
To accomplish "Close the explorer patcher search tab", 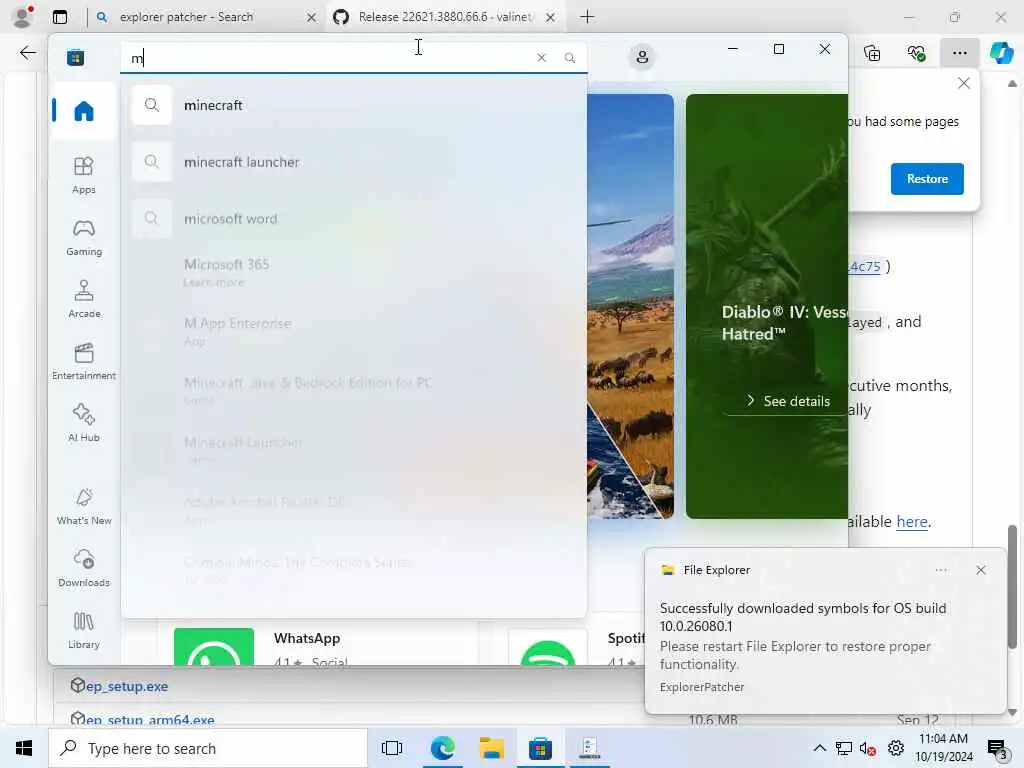I will pyautogui.click(x=312, y=18).
